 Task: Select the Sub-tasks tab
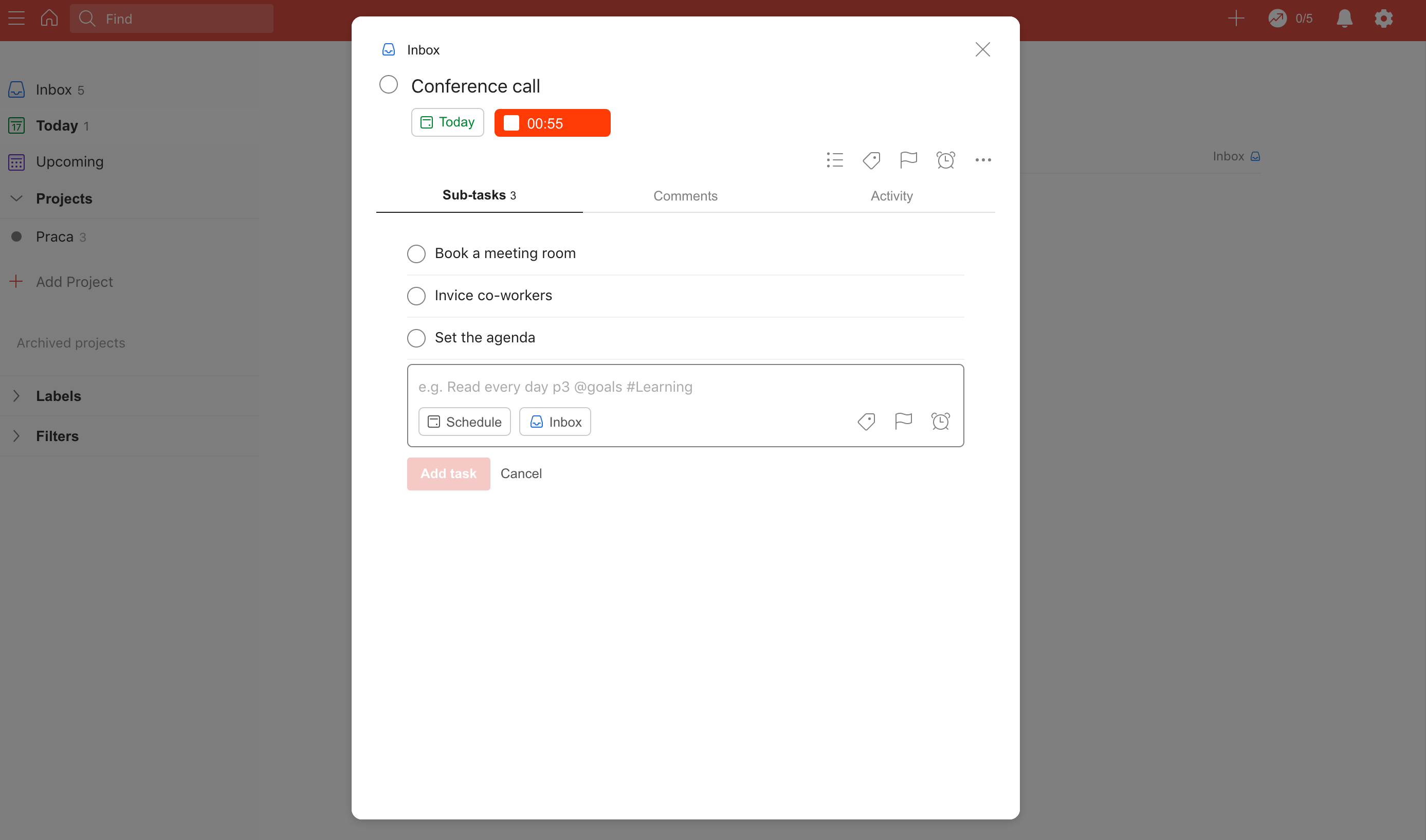point(479,195)
